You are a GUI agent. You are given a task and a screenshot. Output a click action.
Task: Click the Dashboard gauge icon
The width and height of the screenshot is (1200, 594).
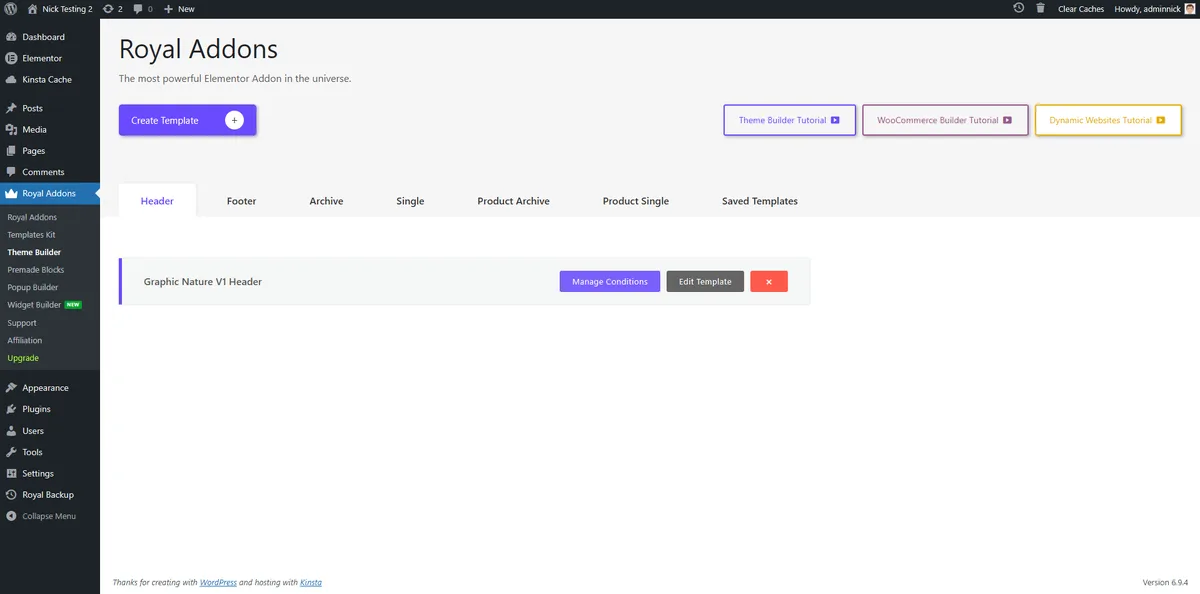tap(11, 37)
